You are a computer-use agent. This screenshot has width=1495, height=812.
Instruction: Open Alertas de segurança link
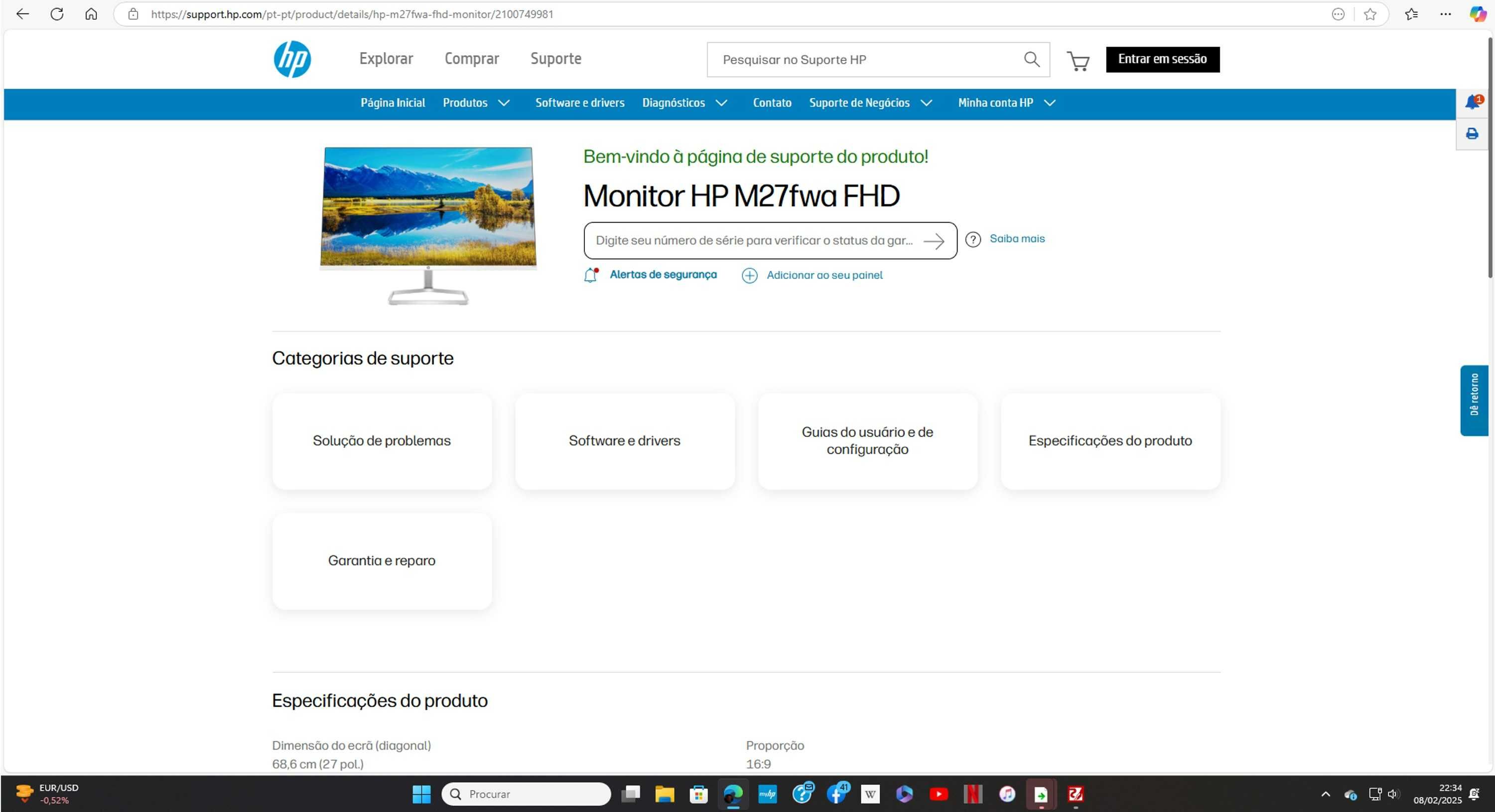663,274
